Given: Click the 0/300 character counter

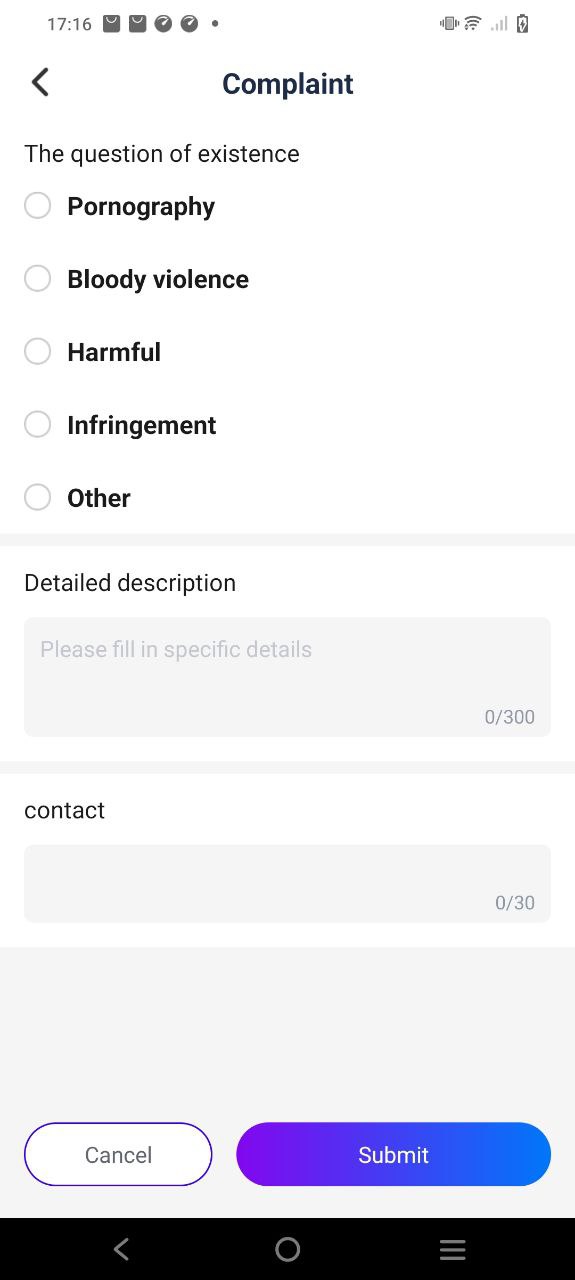Looking at the screenshot, I should pos(510,717).
